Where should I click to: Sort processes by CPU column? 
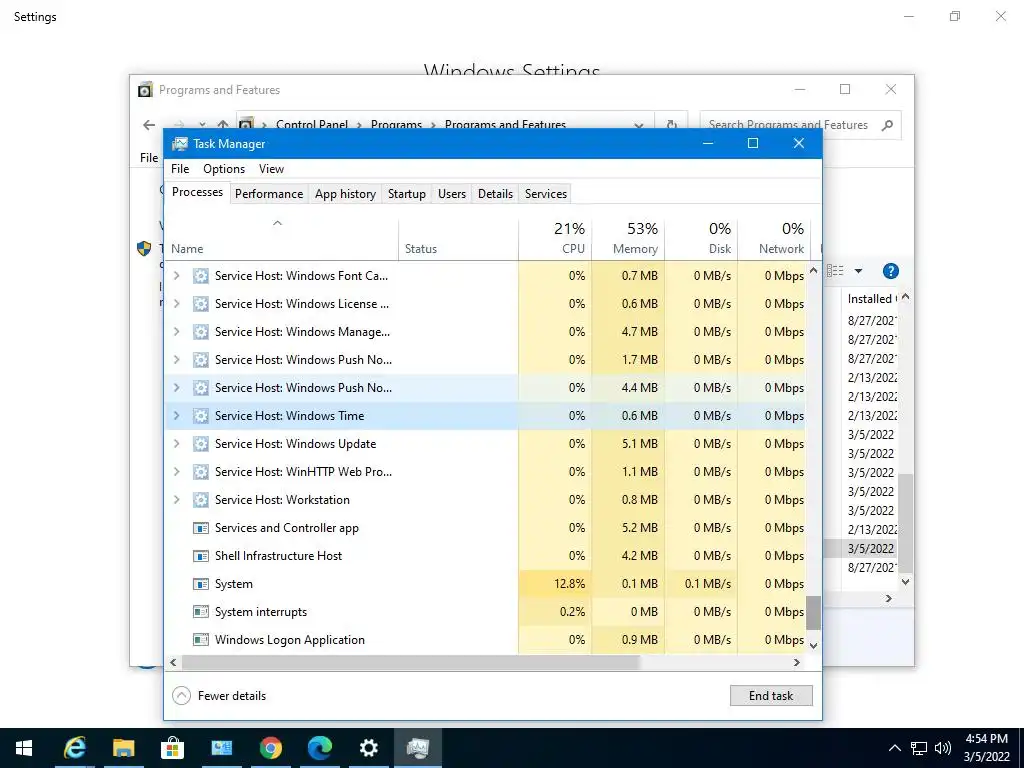555,239
